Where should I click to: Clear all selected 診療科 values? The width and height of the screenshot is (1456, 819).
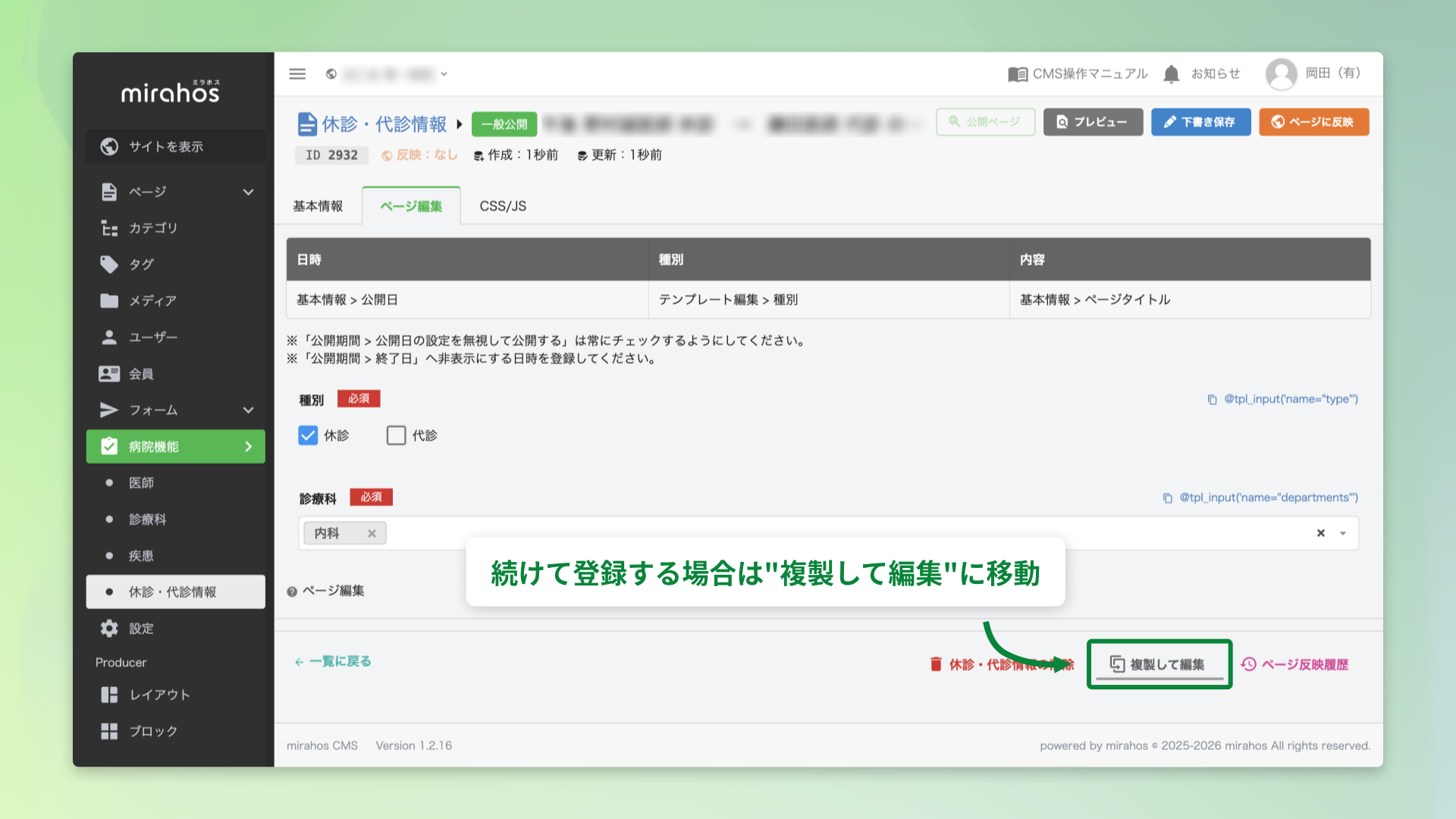click(1320, 533)
